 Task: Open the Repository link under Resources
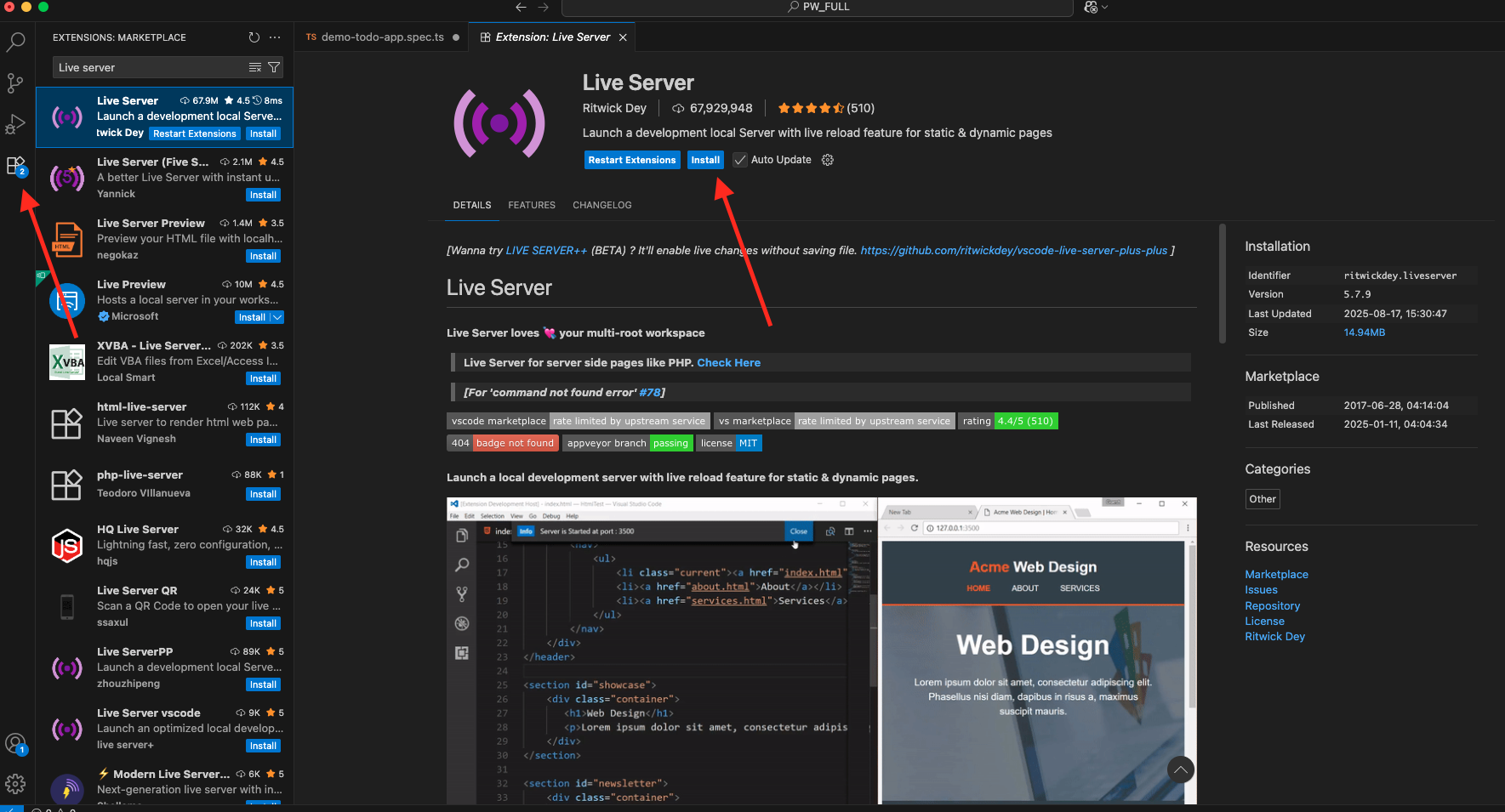(1272, 606)
